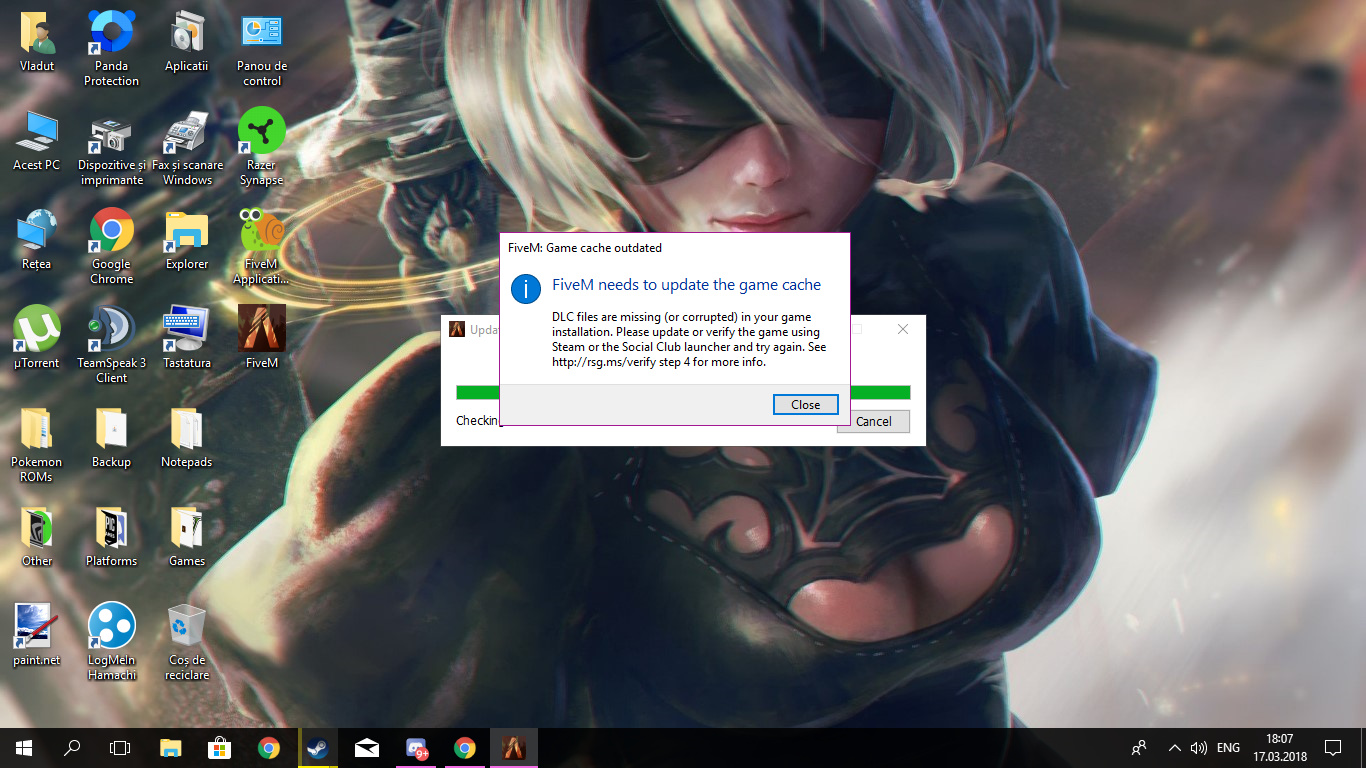Launch µTorrent from the desktop
The height and width of the screenshot is (768, 1366).
click(x=37, y=339)
